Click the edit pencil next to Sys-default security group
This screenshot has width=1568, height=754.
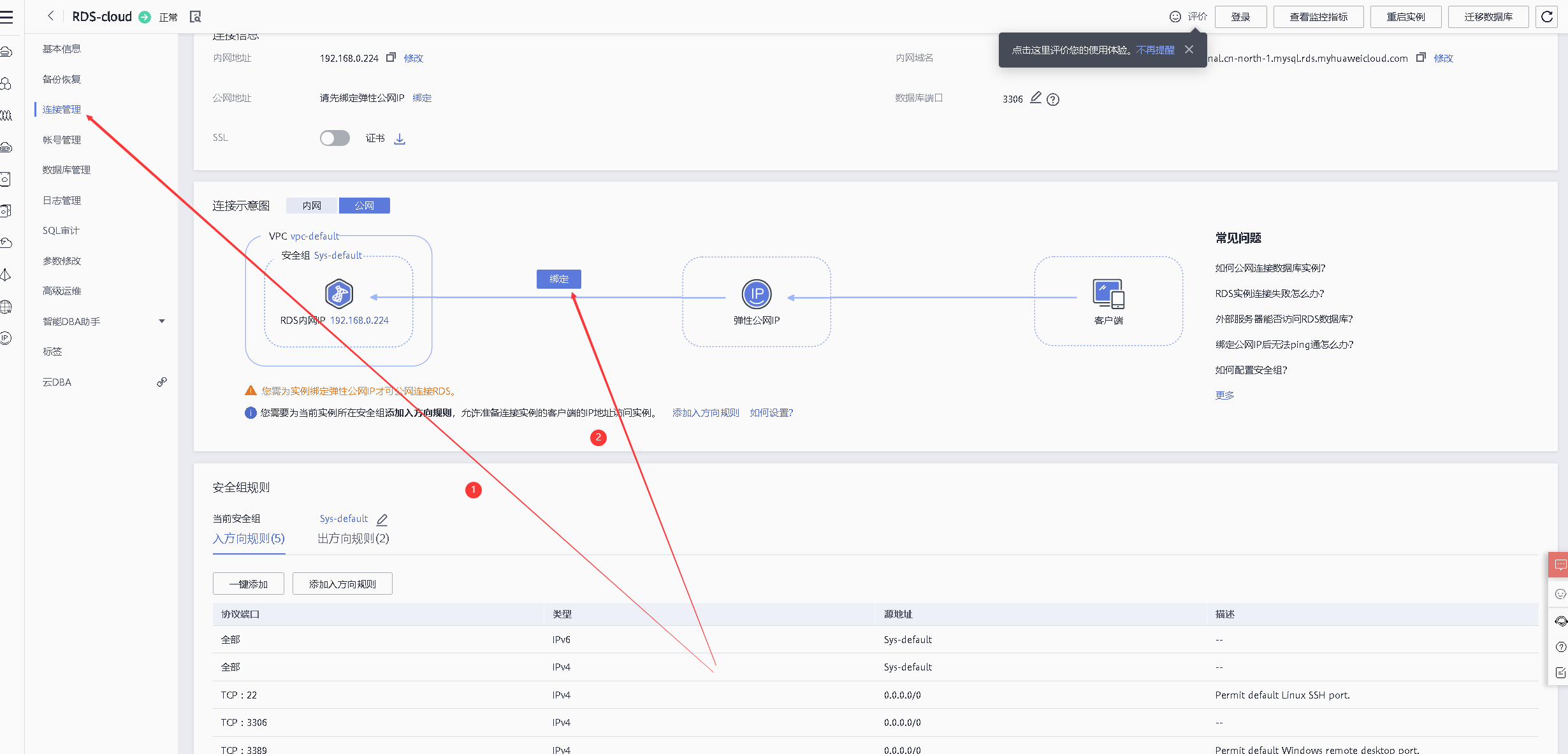click(x=382, y=519)
